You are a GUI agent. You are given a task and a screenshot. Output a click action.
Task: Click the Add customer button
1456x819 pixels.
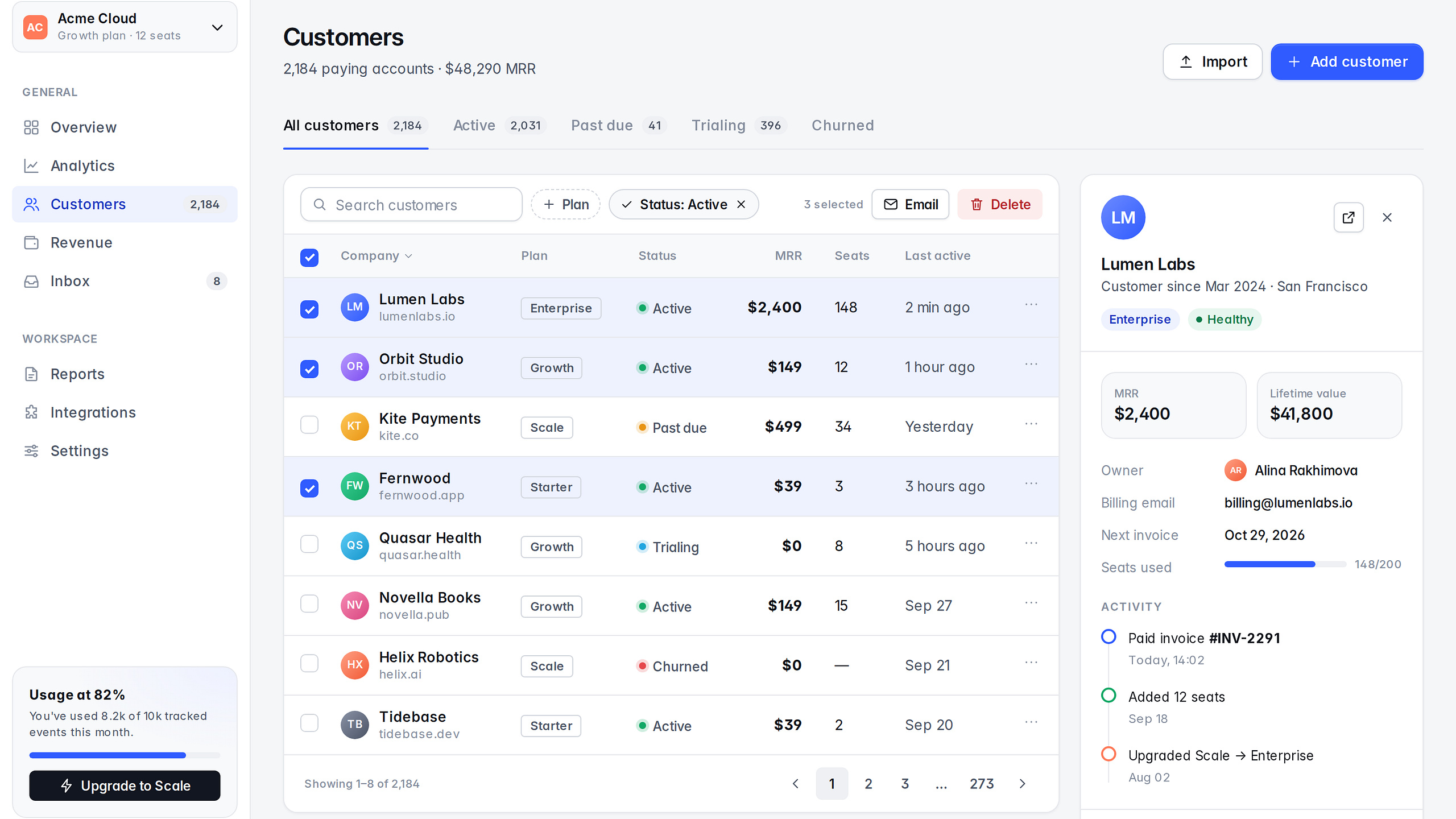tap(1347, 61)
